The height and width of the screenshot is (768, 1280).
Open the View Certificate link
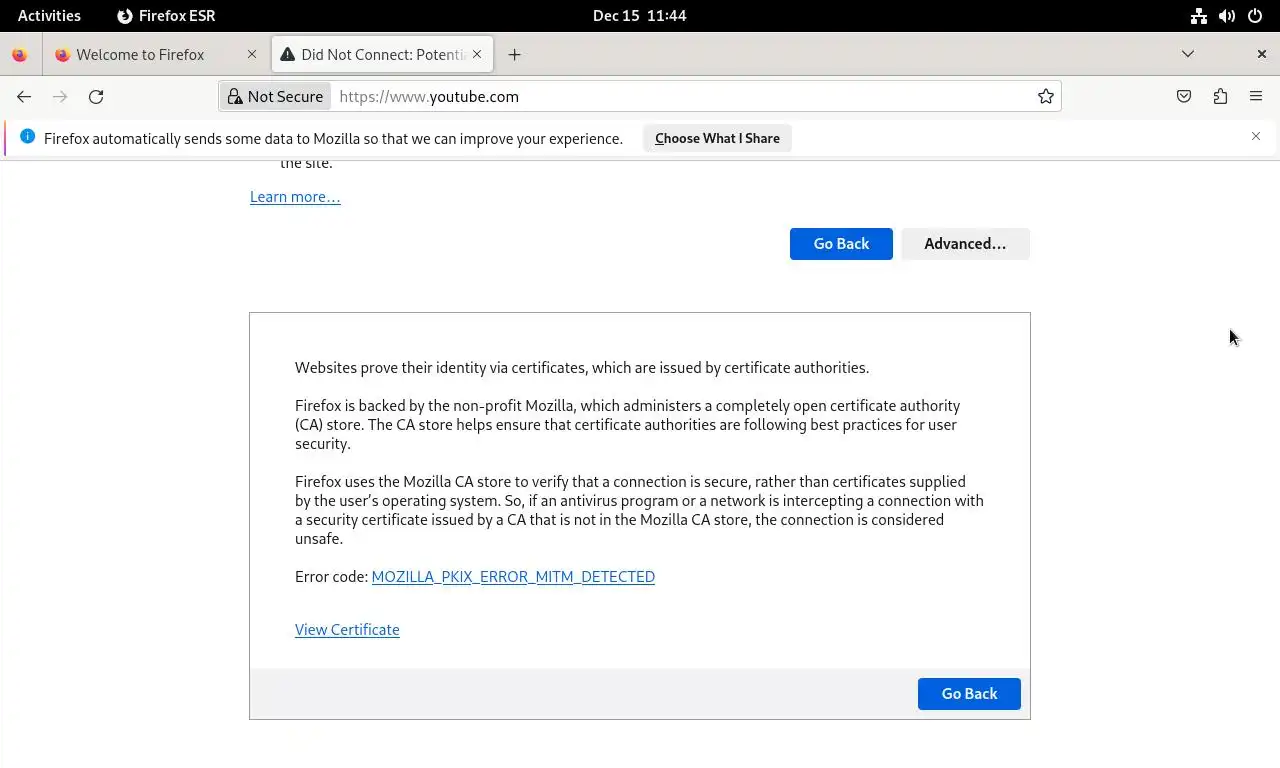347,630
